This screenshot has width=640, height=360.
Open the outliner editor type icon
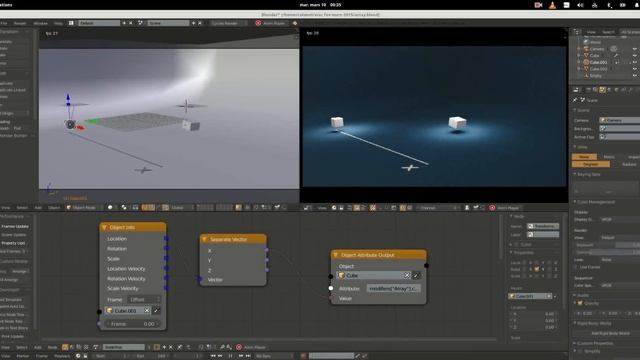click(x=576, y=31)
